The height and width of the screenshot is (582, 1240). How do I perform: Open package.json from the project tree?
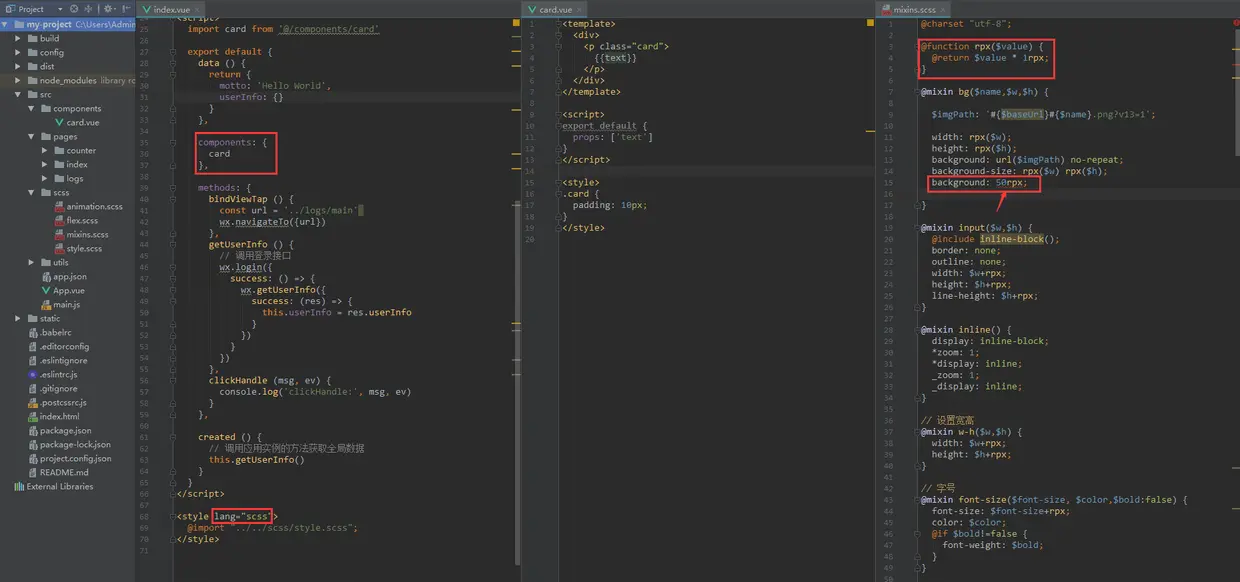(65, 430)
